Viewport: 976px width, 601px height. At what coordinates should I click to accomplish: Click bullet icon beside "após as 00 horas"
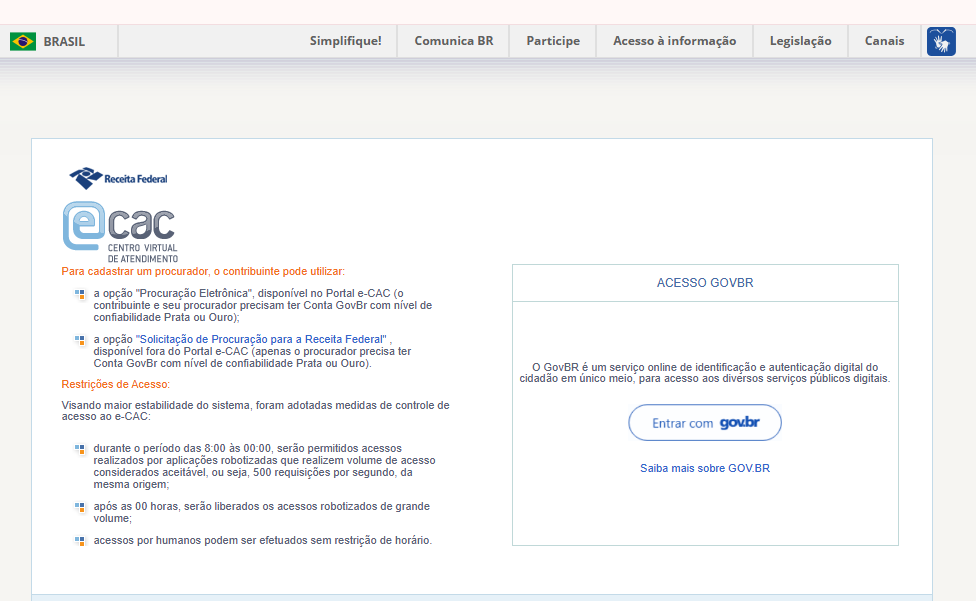(80, 507)
